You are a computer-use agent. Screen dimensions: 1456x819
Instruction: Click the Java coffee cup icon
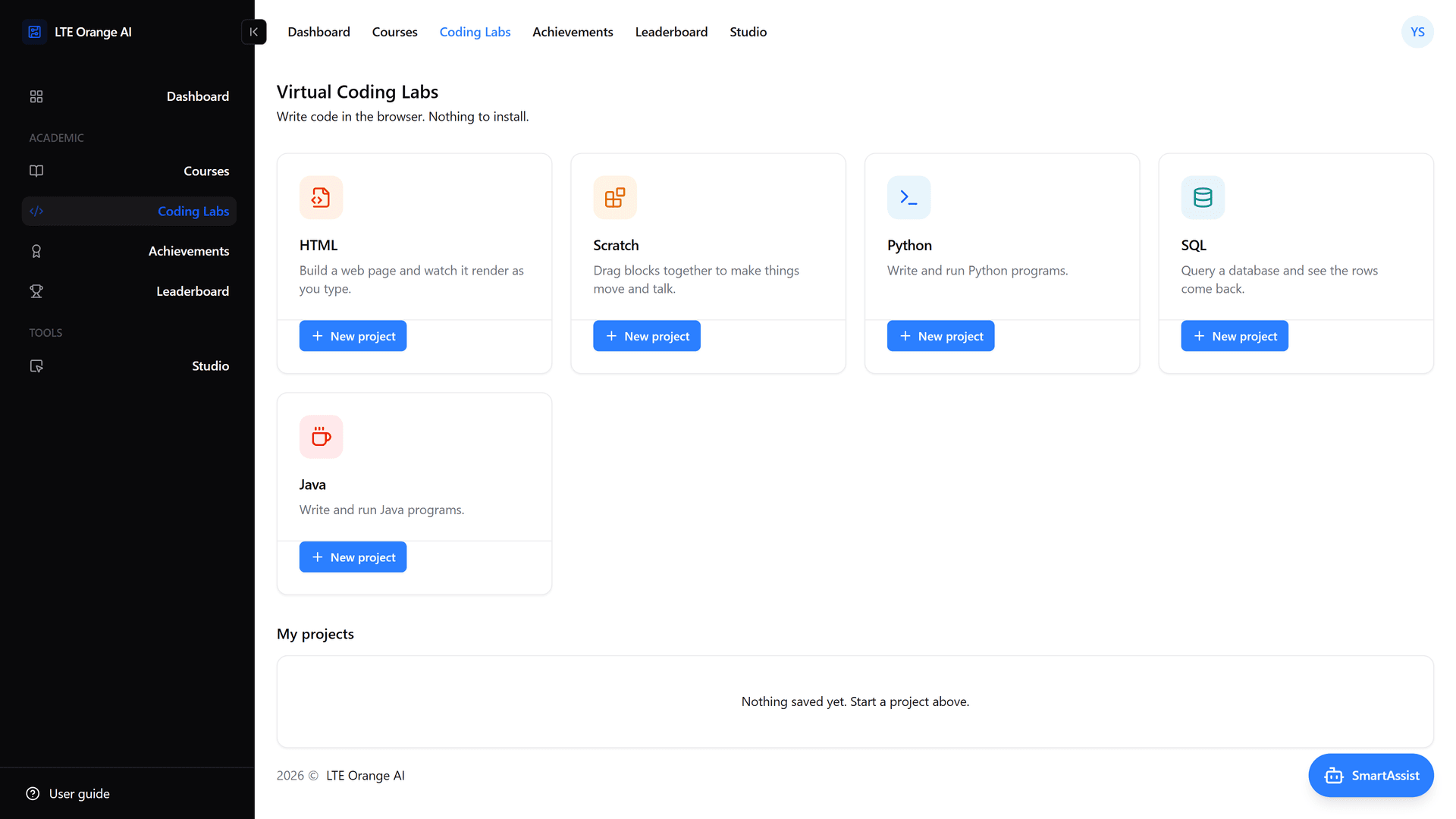[321, 437]
